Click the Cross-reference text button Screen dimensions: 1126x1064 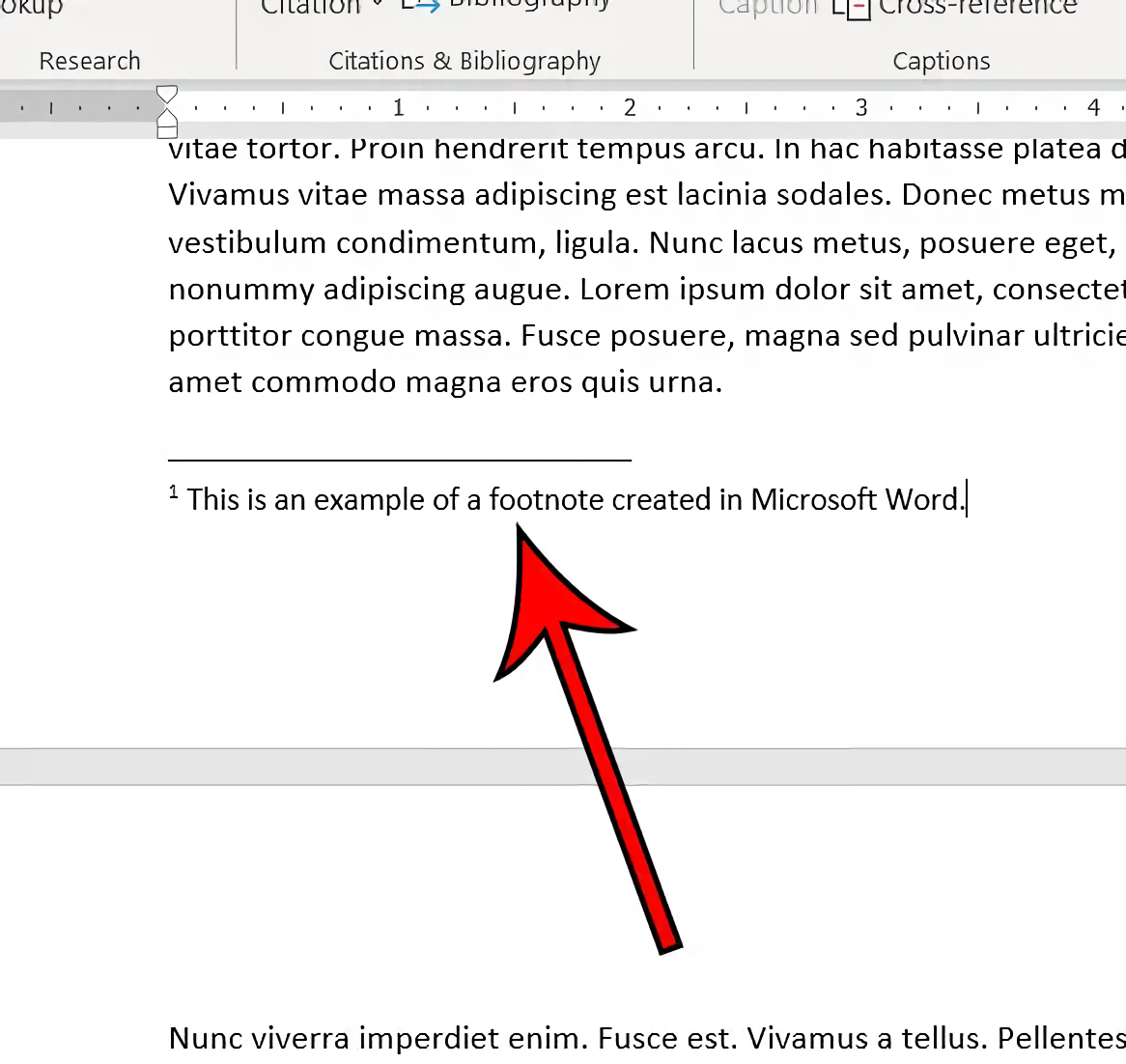[x=977, y=7]
